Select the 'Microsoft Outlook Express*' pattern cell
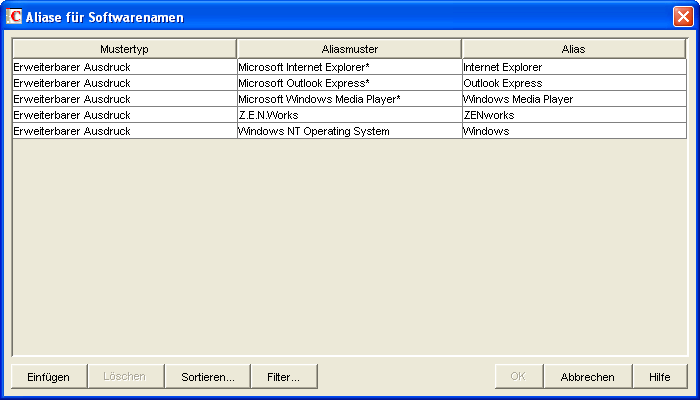This screenshot has height=400, width=700. tap(350, 83)
